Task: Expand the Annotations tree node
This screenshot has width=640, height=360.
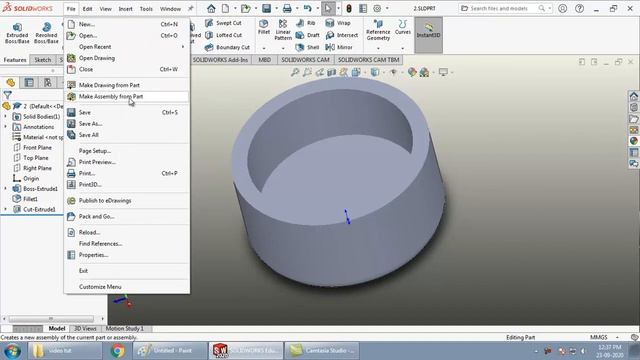Action: click(6, 127)
